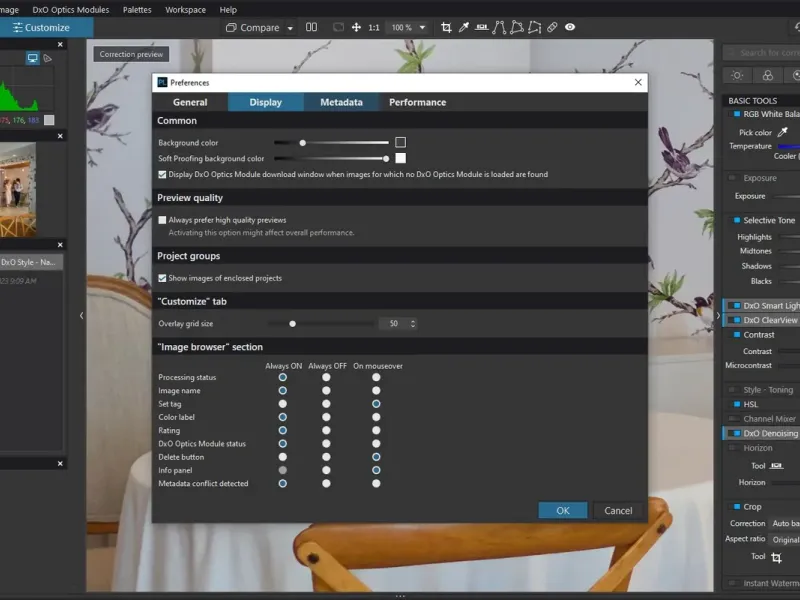Screen dimensions: 800x600
Task: Collapse the right panel arrow
Action: [x=718, y=316]
